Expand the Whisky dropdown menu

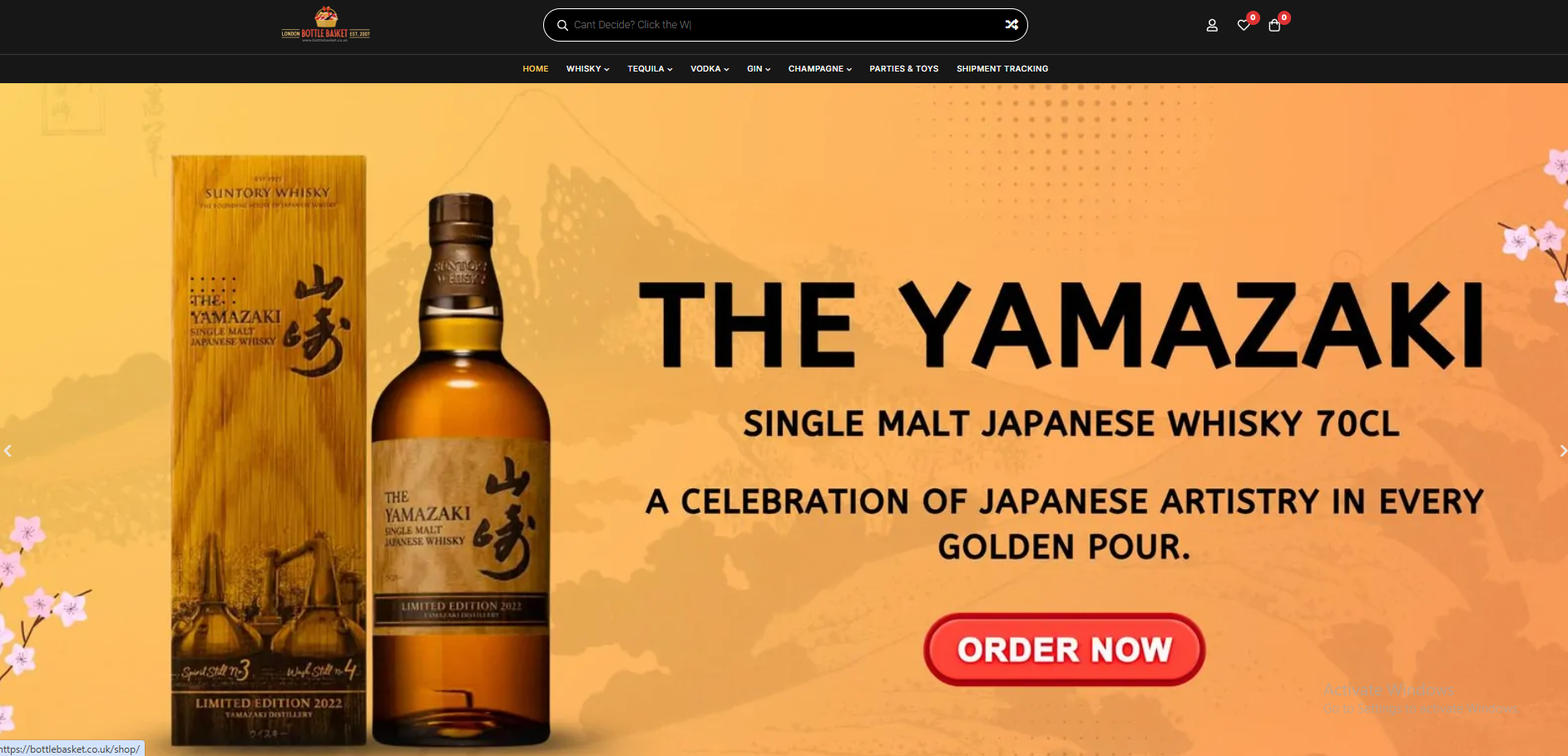pos(587,69)
